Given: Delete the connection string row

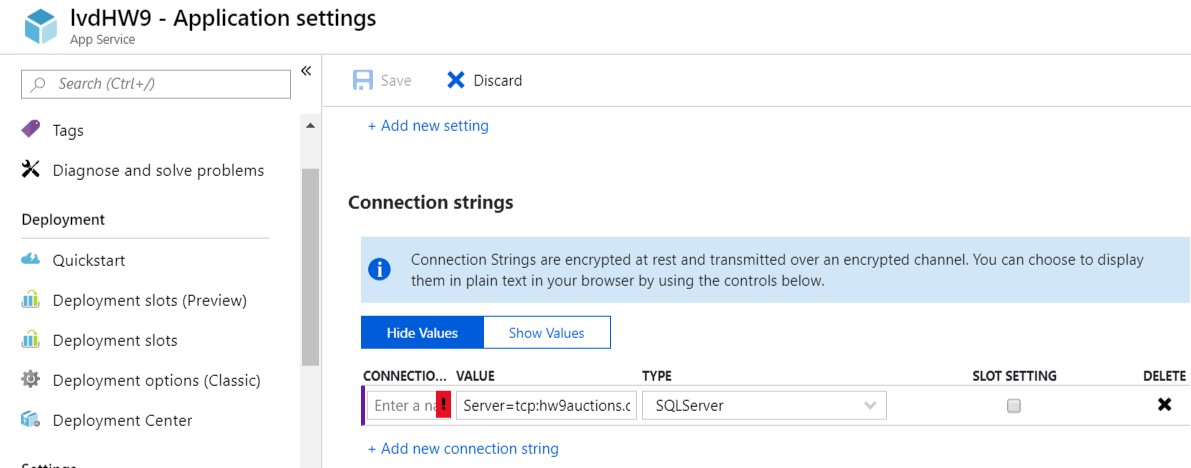Looking at the screenshot, I should (1164, 405).
